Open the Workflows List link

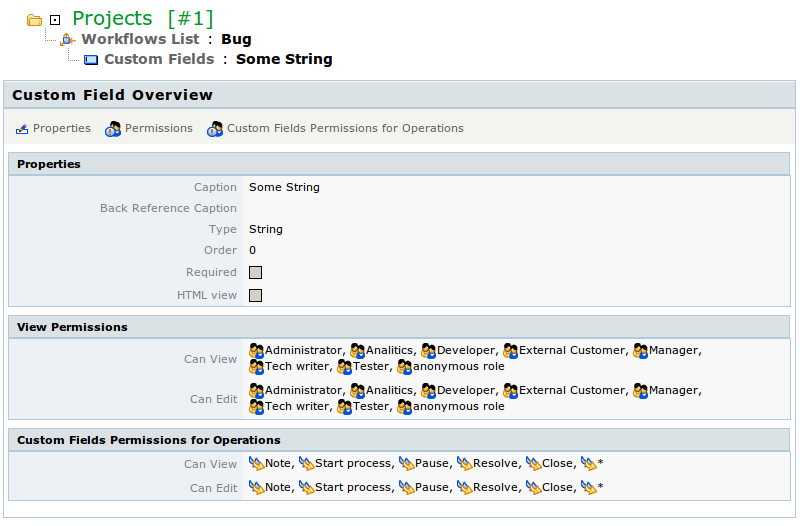pos(140,39)
